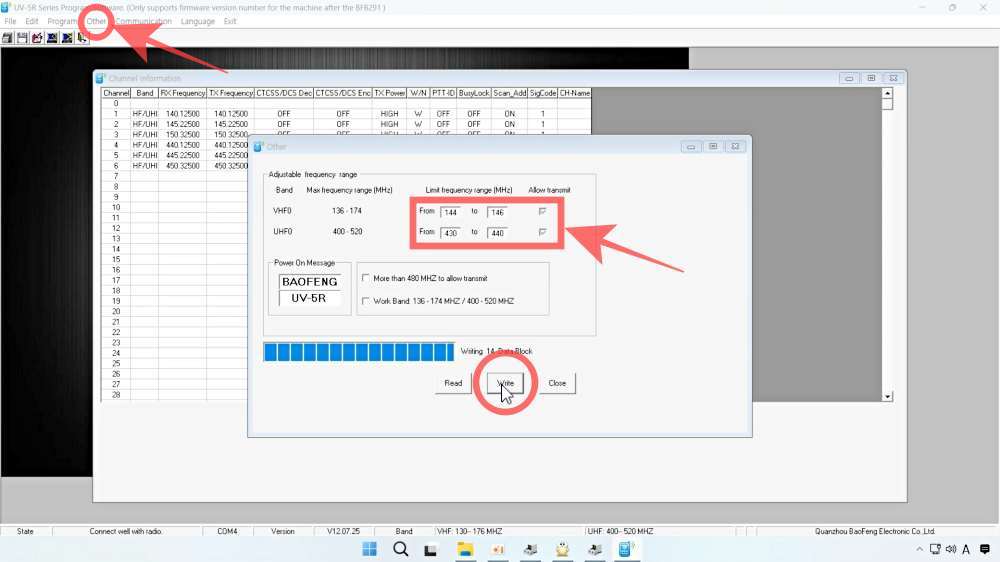Click the Scan_Add ON cell in channel 2
The width and height of the screenshot is (1000, 562).
coord(510,124)
